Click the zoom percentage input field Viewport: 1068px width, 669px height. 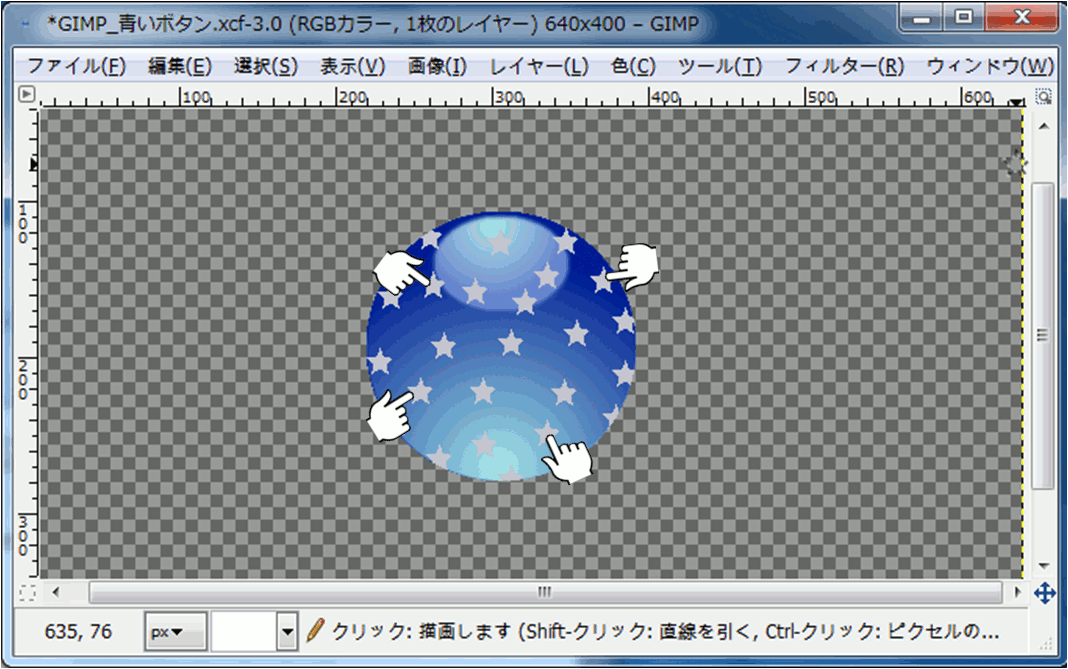point(244,632)
